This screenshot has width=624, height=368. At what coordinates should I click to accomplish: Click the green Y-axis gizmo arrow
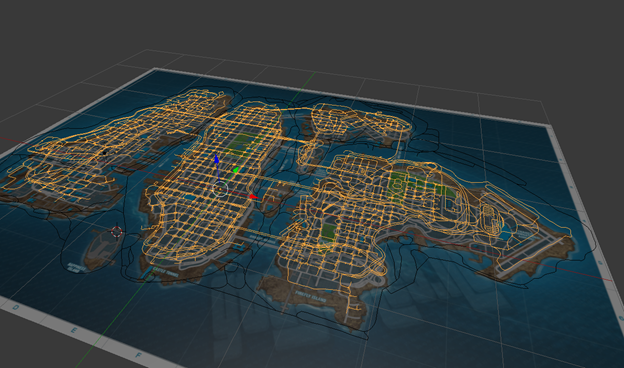point(236,170)
